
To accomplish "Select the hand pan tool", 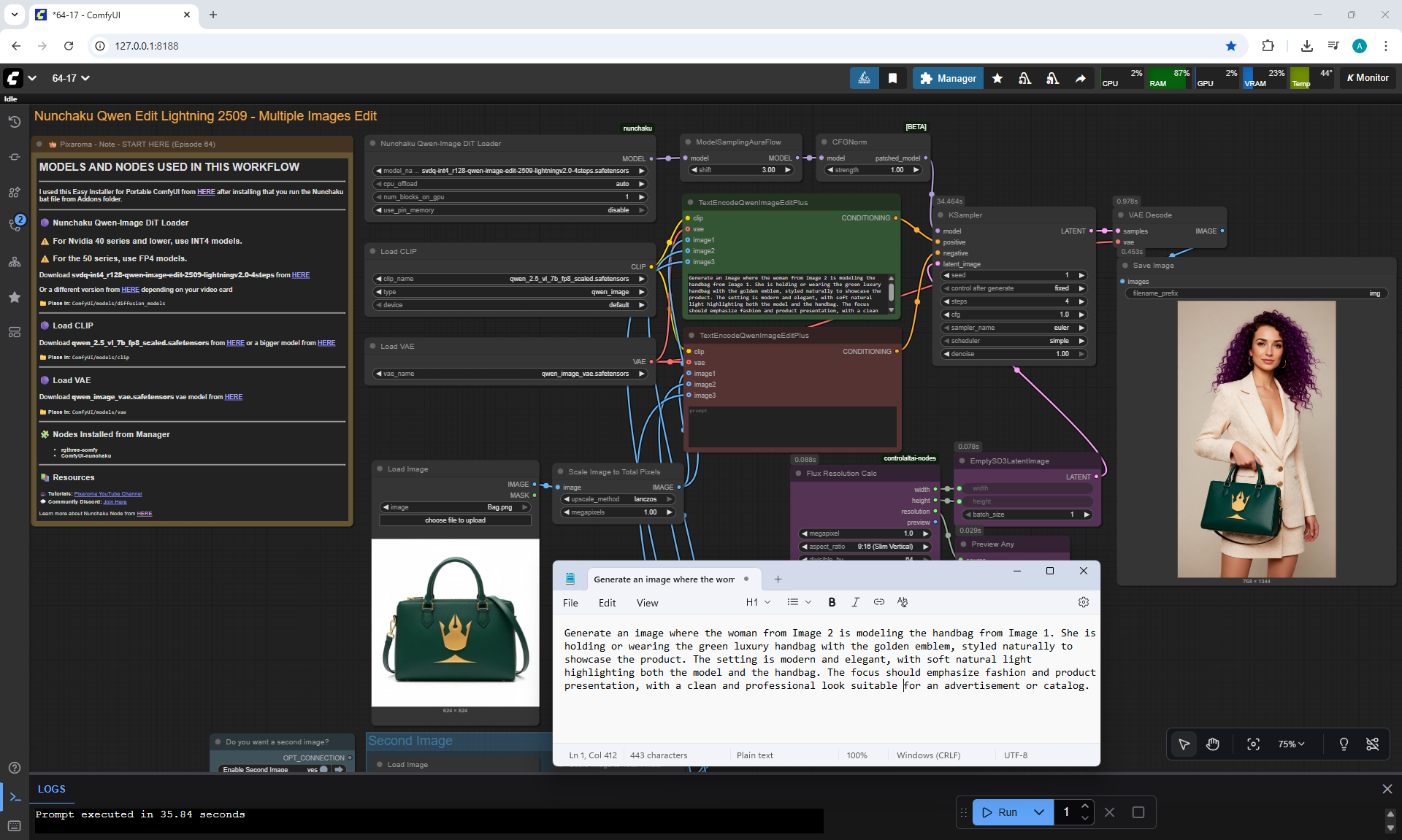I will [1213, 744].
